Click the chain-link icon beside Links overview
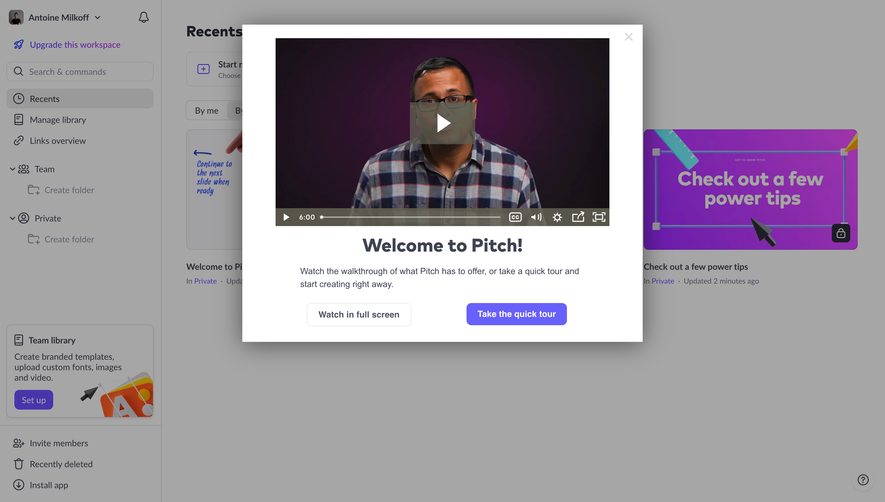Screen dimensions: 885x502 pos(19,141)
